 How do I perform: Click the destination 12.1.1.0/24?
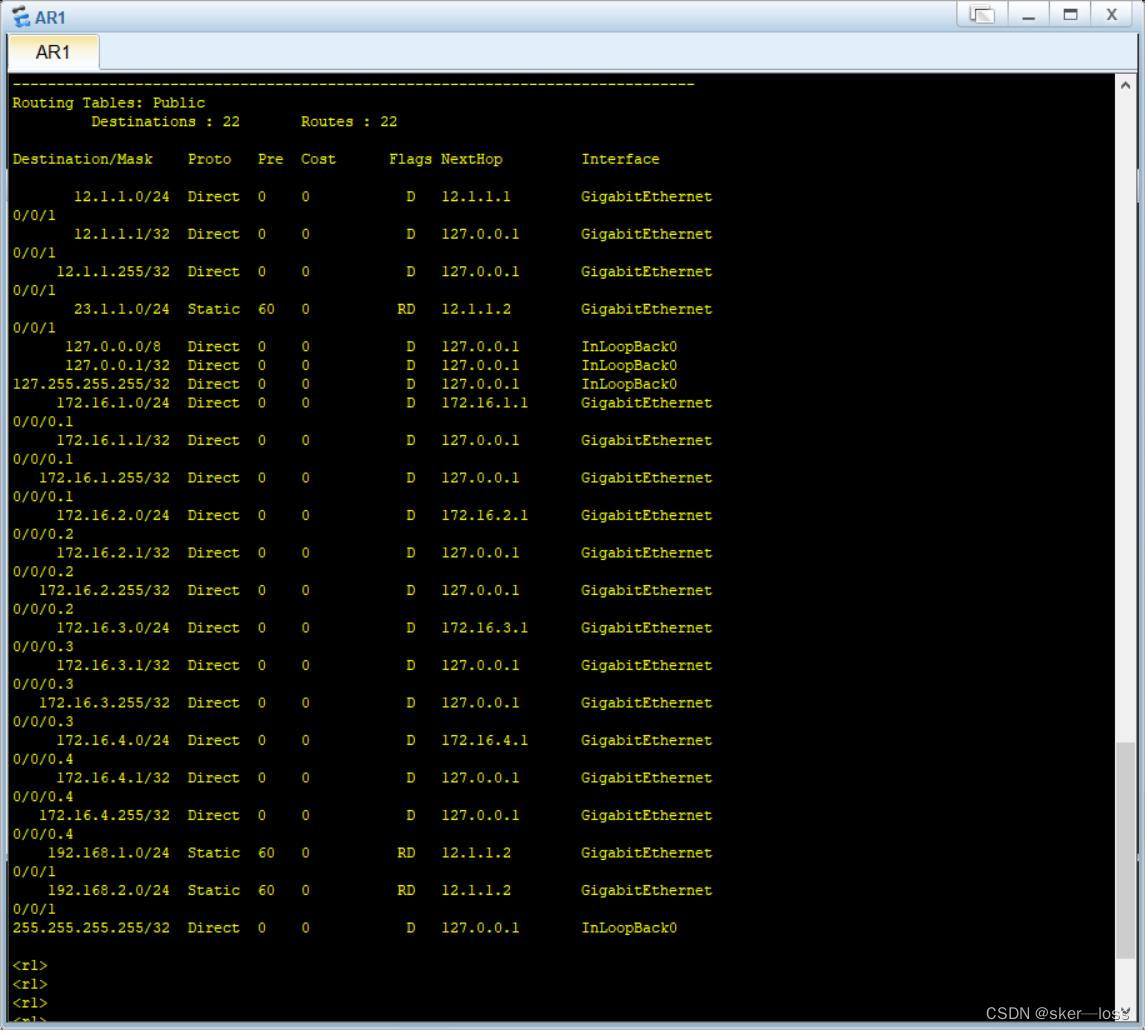[x=121, y=196]
